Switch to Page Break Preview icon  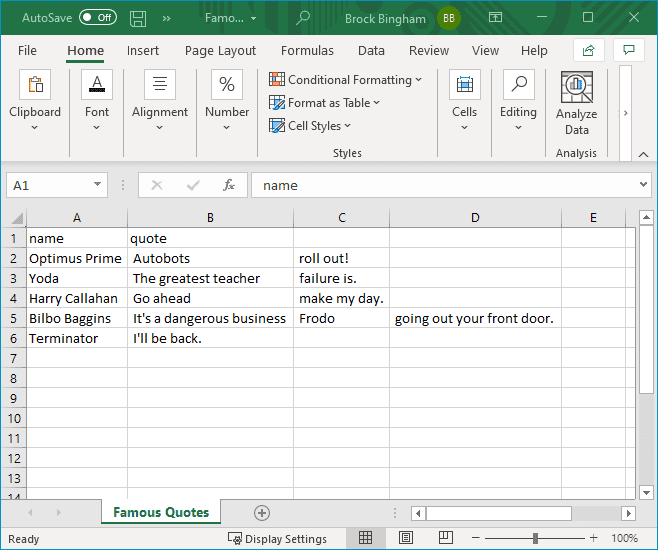coord(445,537)
